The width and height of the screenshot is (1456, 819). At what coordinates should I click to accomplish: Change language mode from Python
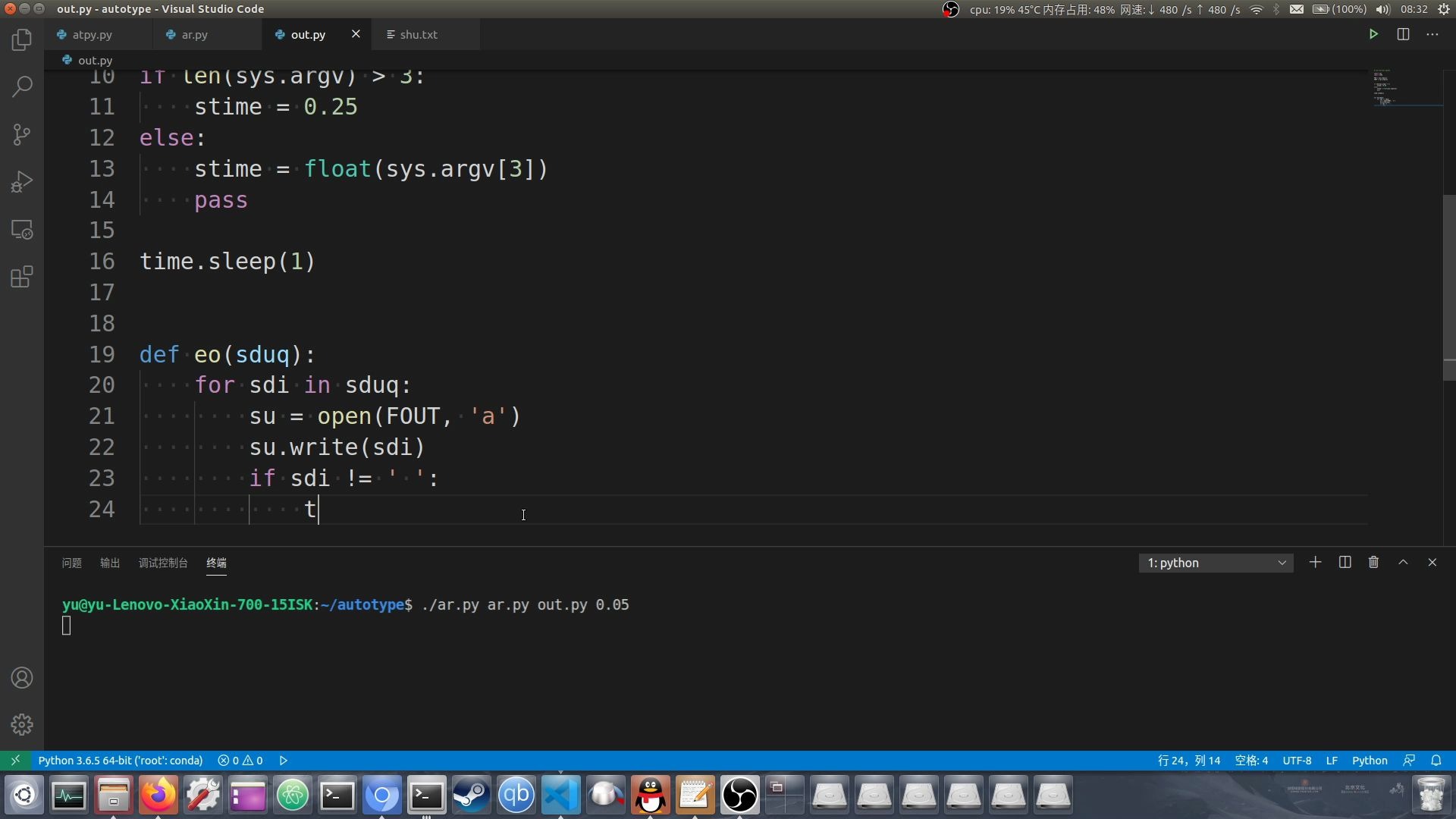tap(1369, 761)
